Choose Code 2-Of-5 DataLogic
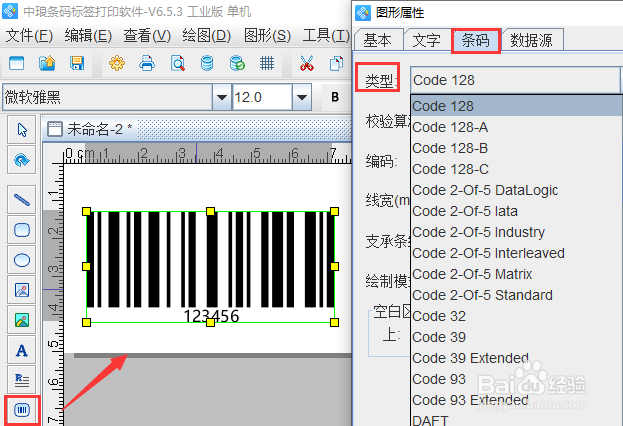 [516, 190]
